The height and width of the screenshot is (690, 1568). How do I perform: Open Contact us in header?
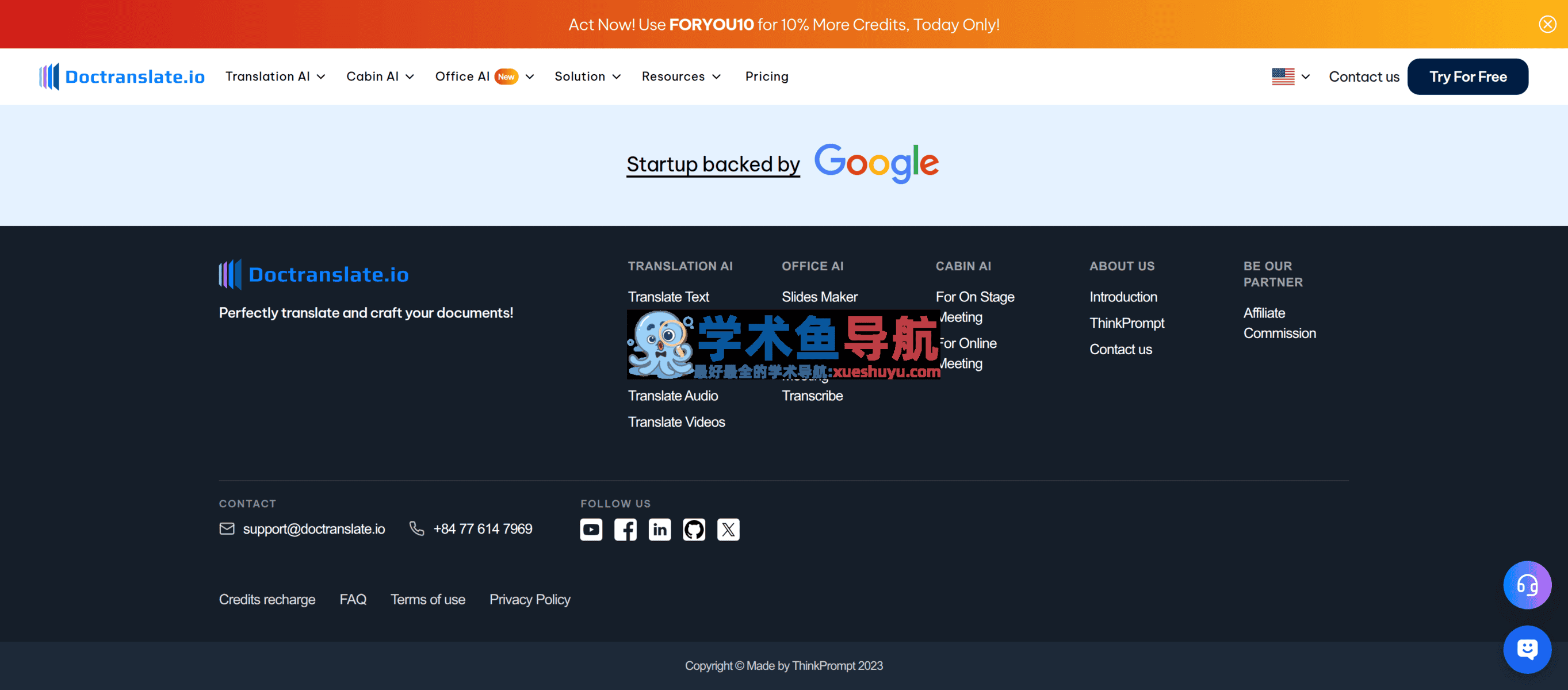coord(1363,76)
